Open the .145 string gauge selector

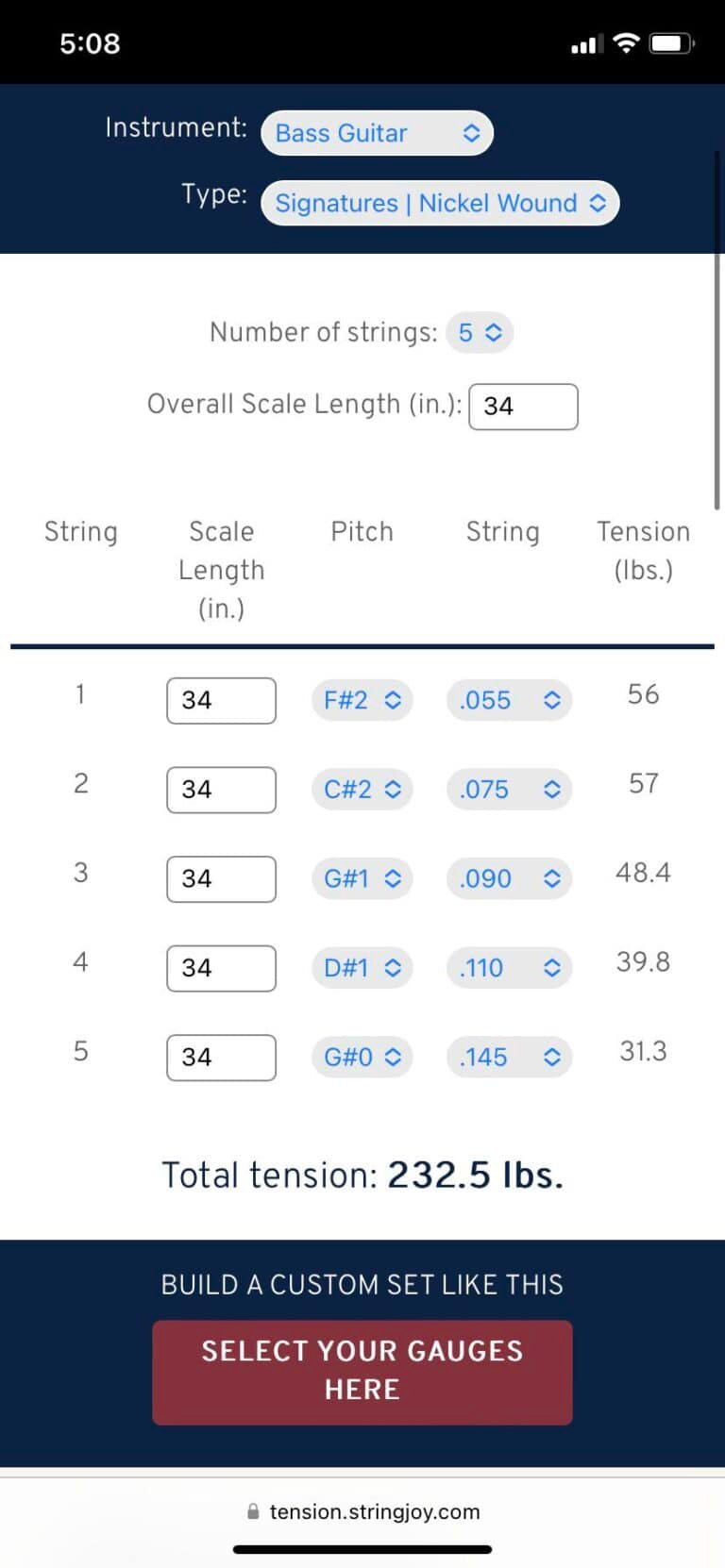point(509,1057)
